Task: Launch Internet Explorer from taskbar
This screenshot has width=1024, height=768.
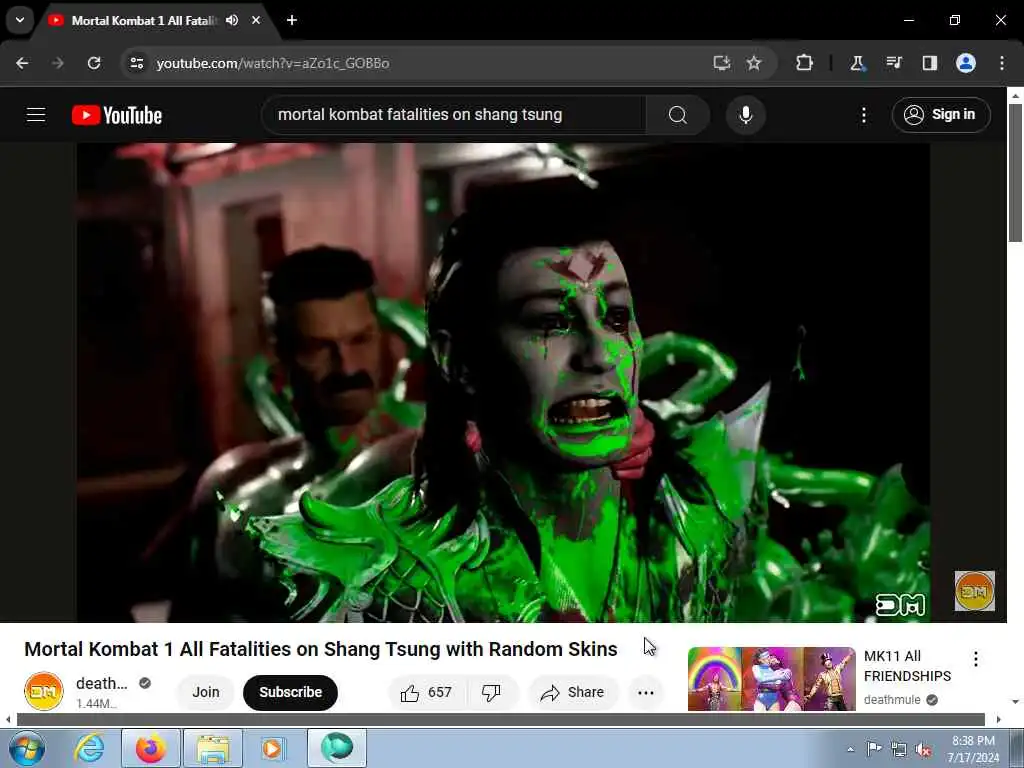Action: coord(89,748)
